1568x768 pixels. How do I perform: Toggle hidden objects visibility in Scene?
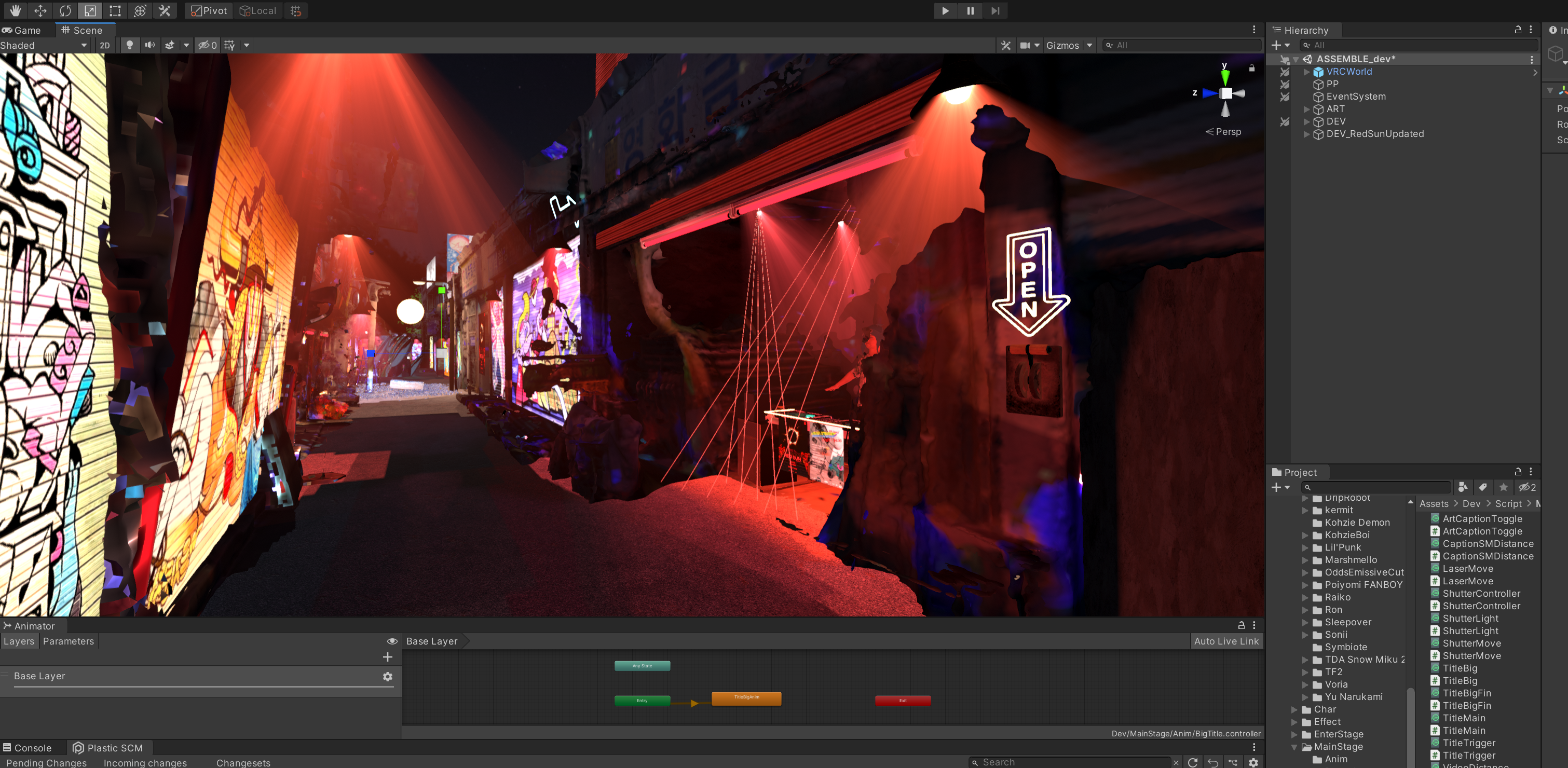208,45
